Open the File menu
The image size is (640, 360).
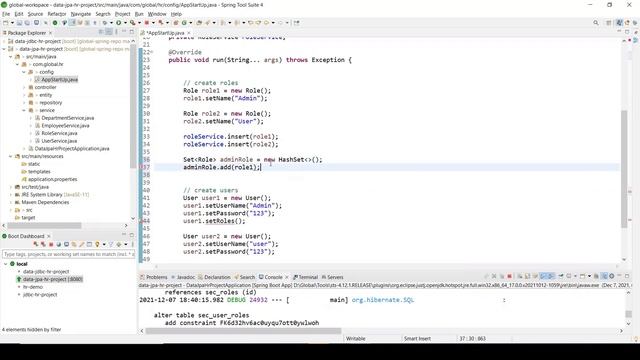click(6, 14)
